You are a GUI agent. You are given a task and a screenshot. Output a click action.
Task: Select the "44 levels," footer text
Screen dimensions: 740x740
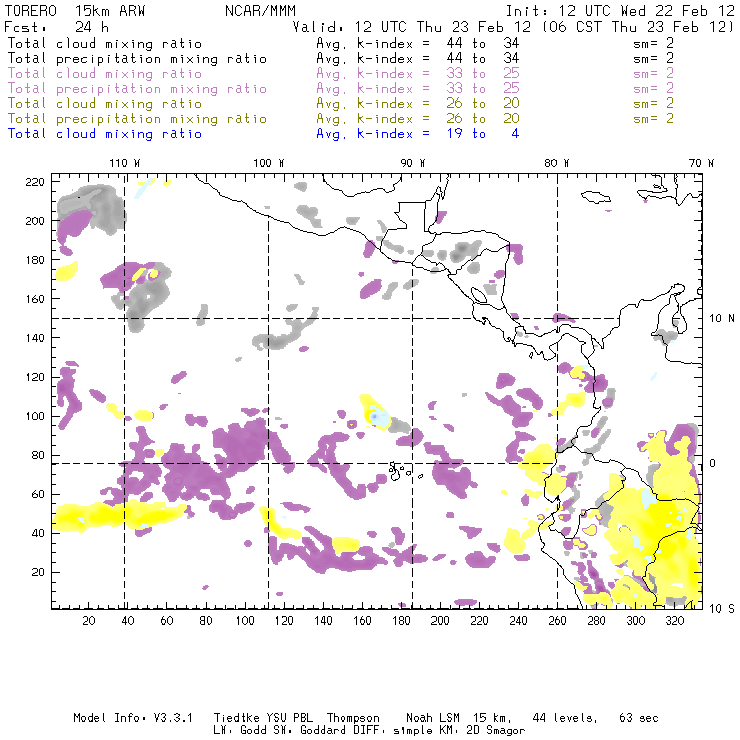click(565, 718)
